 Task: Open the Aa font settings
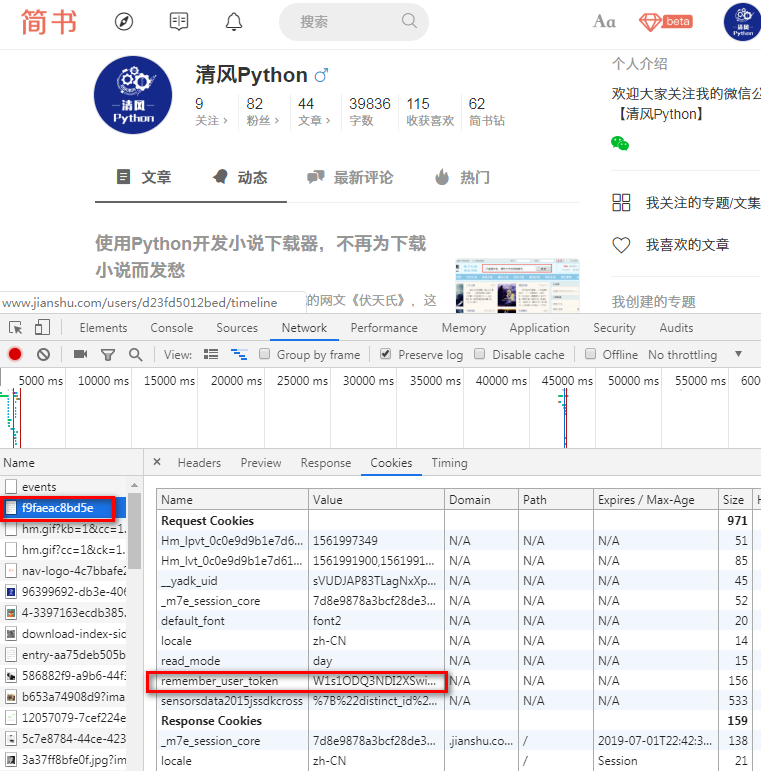[x=604, y=22]
